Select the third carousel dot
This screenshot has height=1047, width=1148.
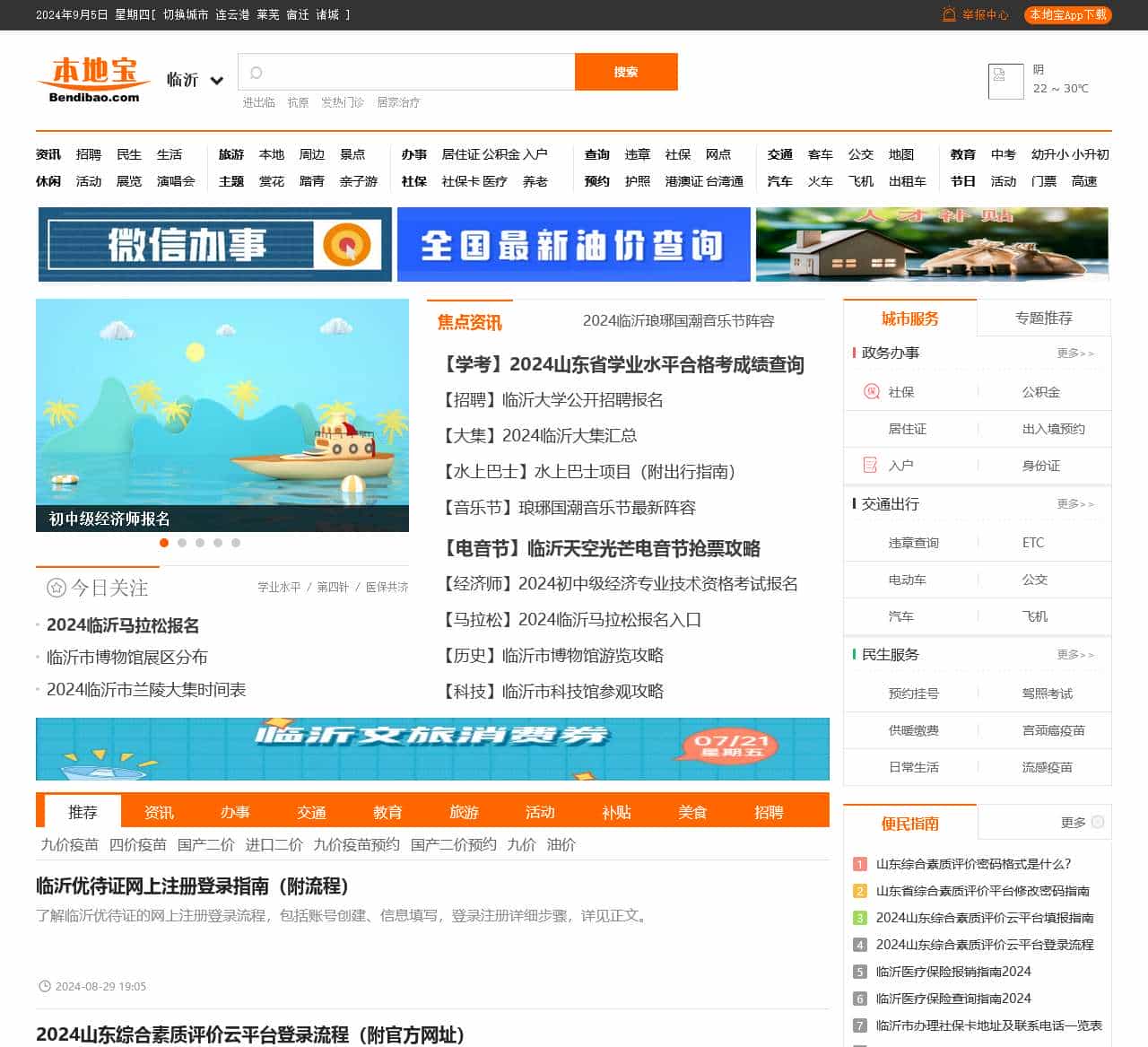click(200, 543)
